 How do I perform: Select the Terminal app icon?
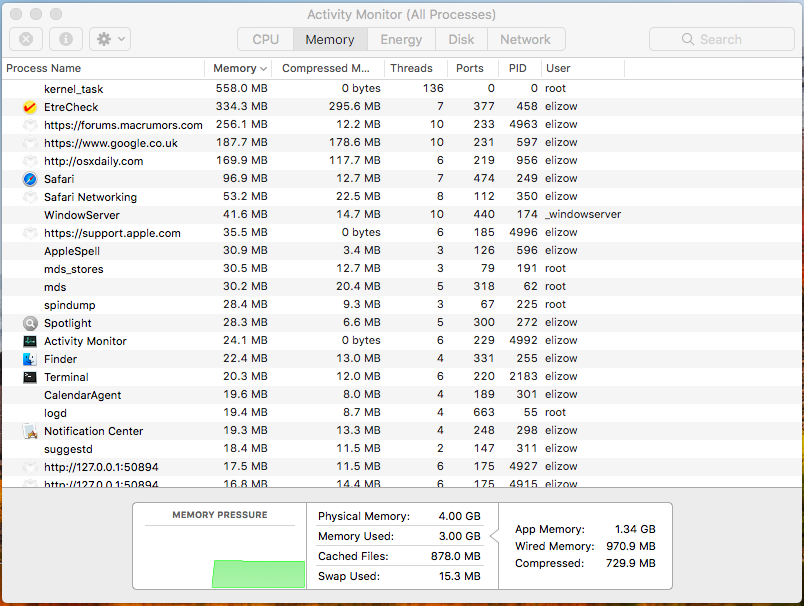[30, 377]
